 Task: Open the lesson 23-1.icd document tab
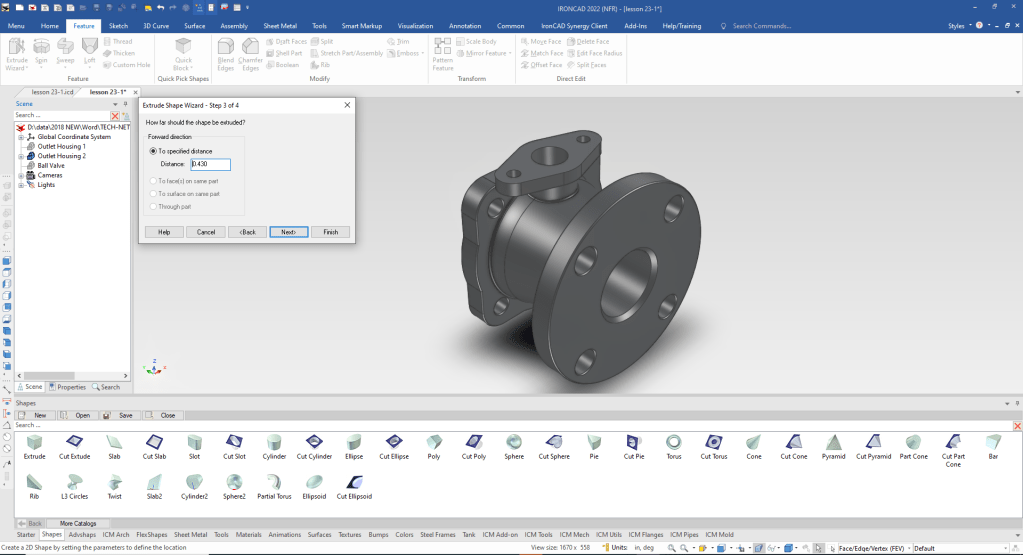[x=54, y=92]
